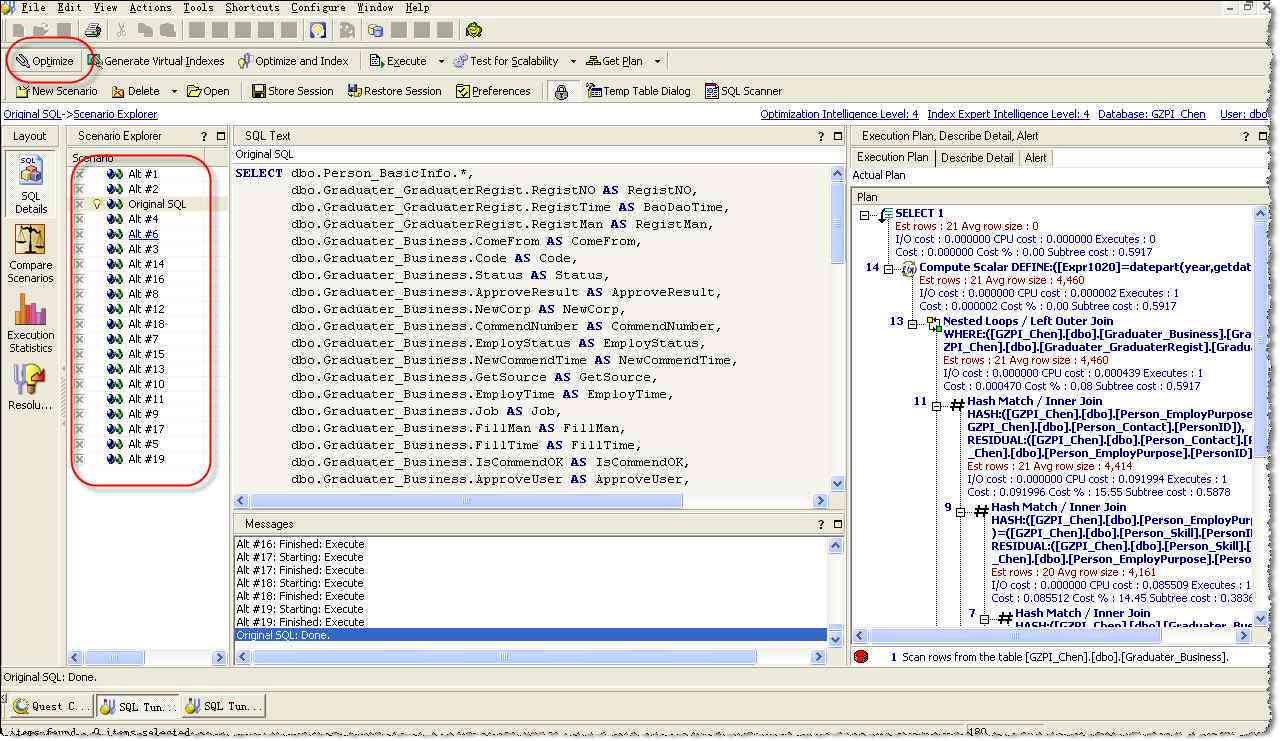Open the Resolution layout icon
This screenshot has height=741, width=1280.
[x=30, y=388]
